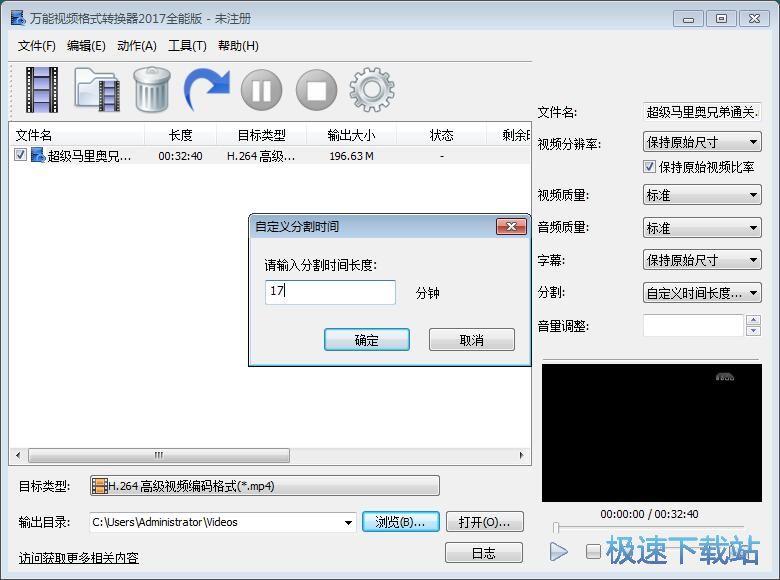
Task: Click the add video folder icon
Action: tap(97, 90)
